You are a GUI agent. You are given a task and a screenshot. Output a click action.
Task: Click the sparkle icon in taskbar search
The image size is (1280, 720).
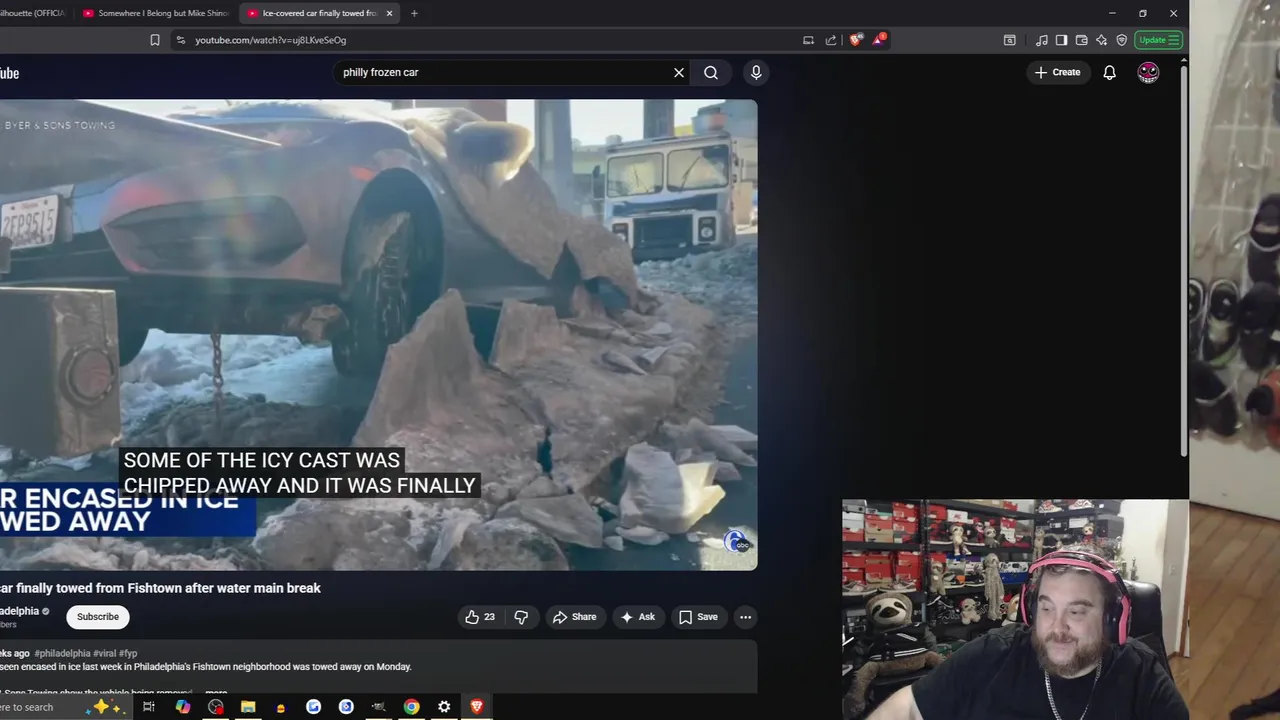click(105, 707)
